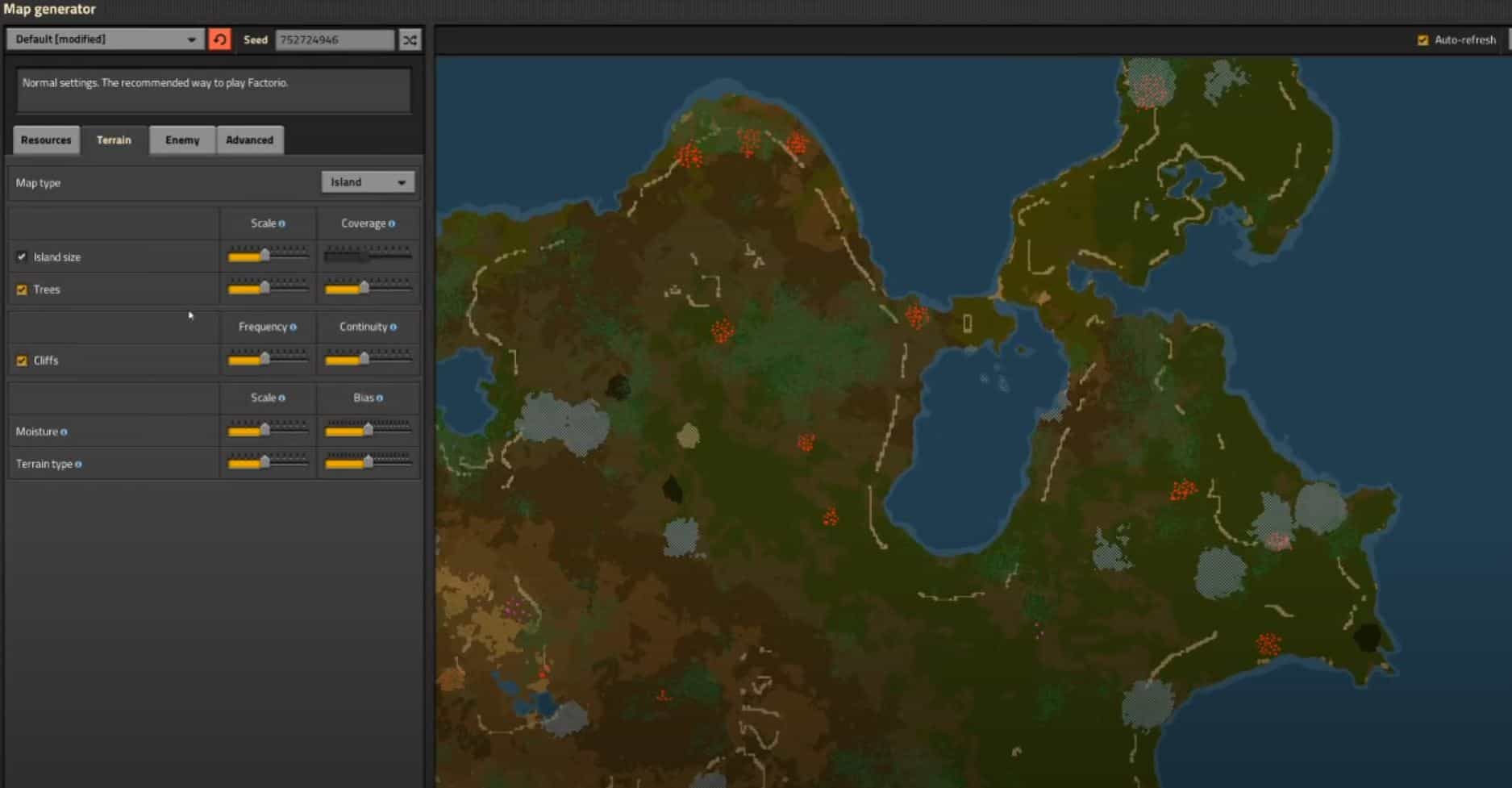Click the 'Island size' row label

point(57,257)
